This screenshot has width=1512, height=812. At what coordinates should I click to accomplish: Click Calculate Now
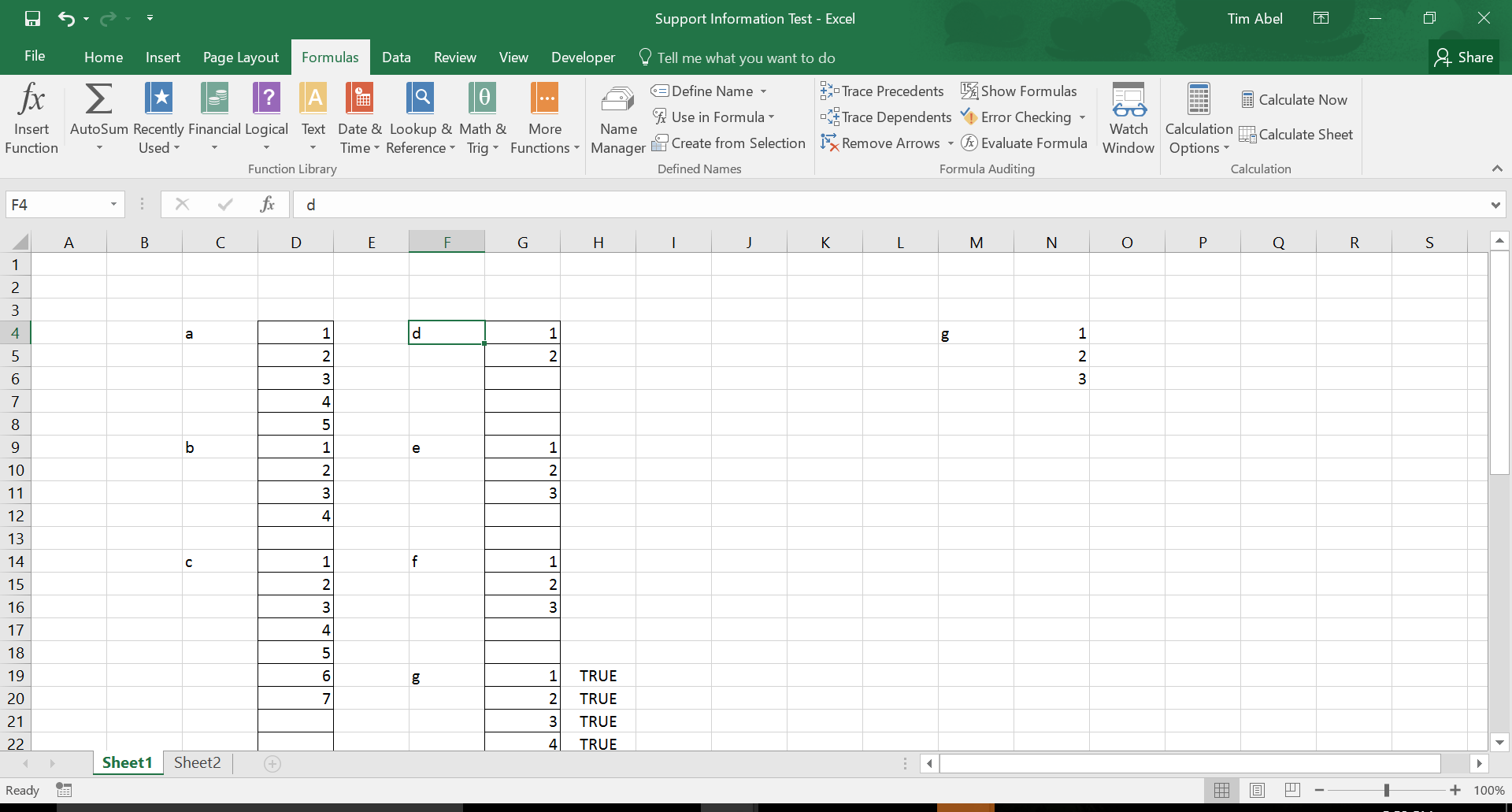(1294, 100)
